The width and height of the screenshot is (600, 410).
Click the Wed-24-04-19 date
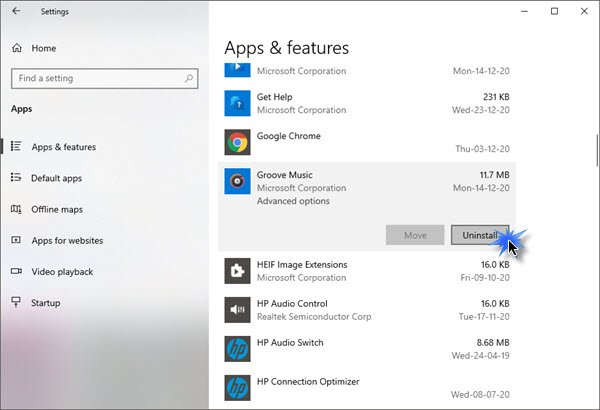(x=481, y=356)
